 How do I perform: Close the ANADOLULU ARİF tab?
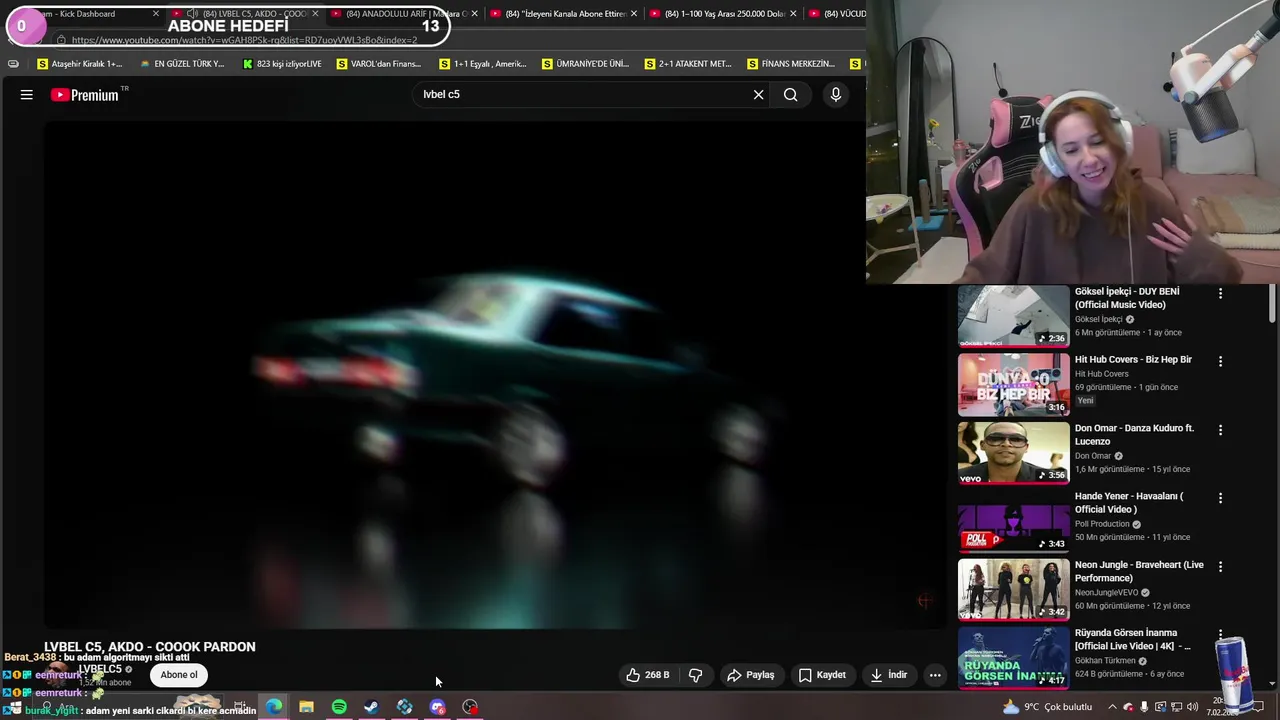475,14
